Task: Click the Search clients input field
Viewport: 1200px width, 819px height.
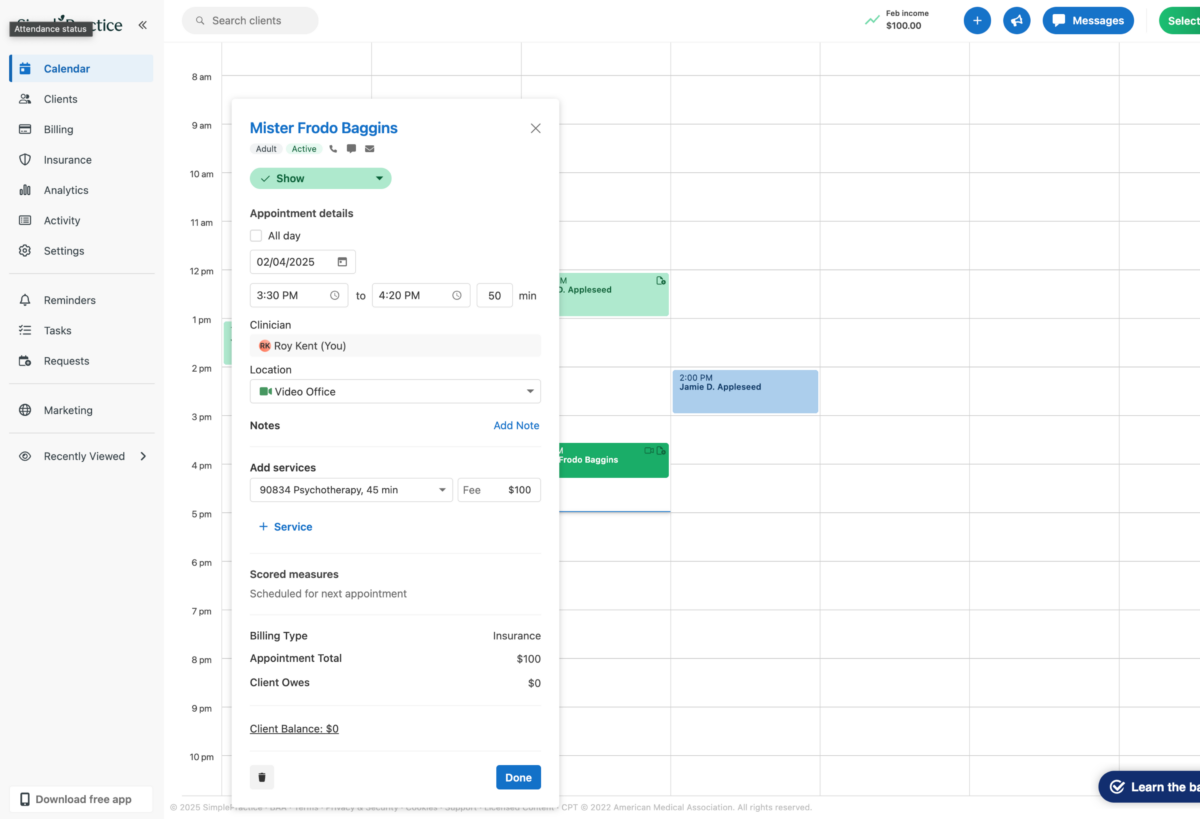Action: coord(250,20)
